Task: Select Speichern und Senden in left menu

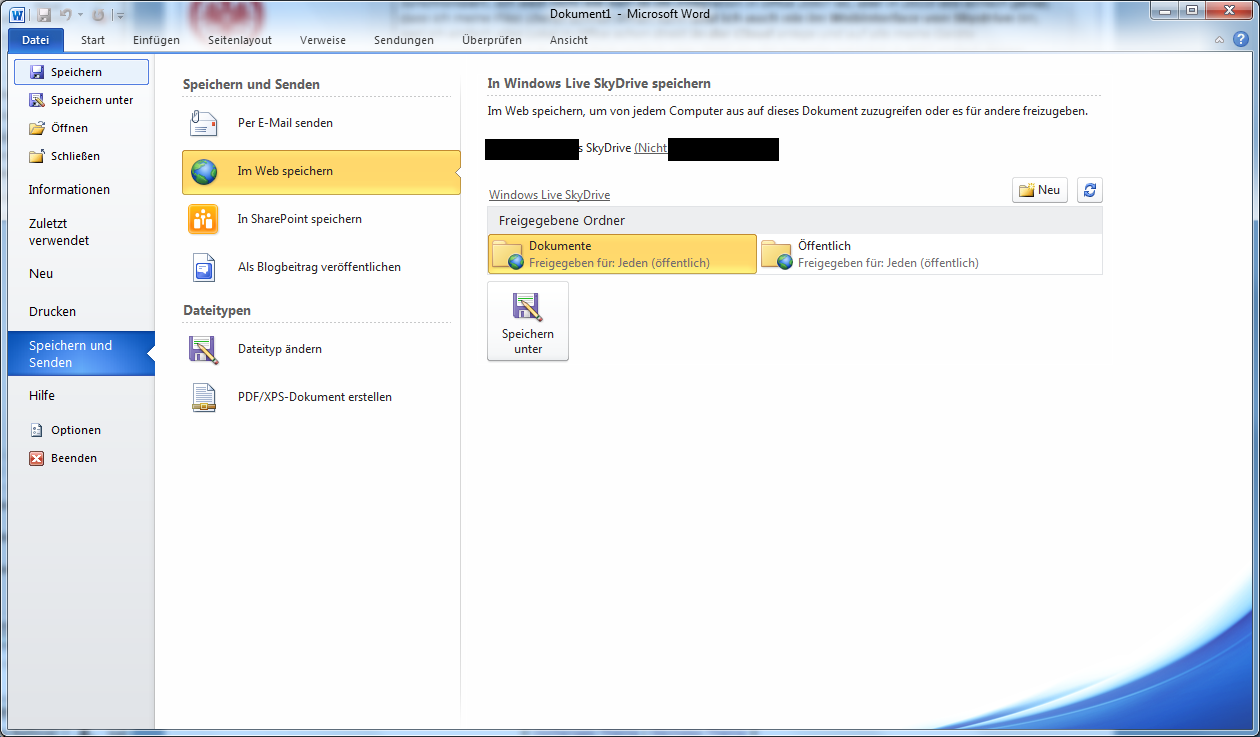Action: click(81, 354)
